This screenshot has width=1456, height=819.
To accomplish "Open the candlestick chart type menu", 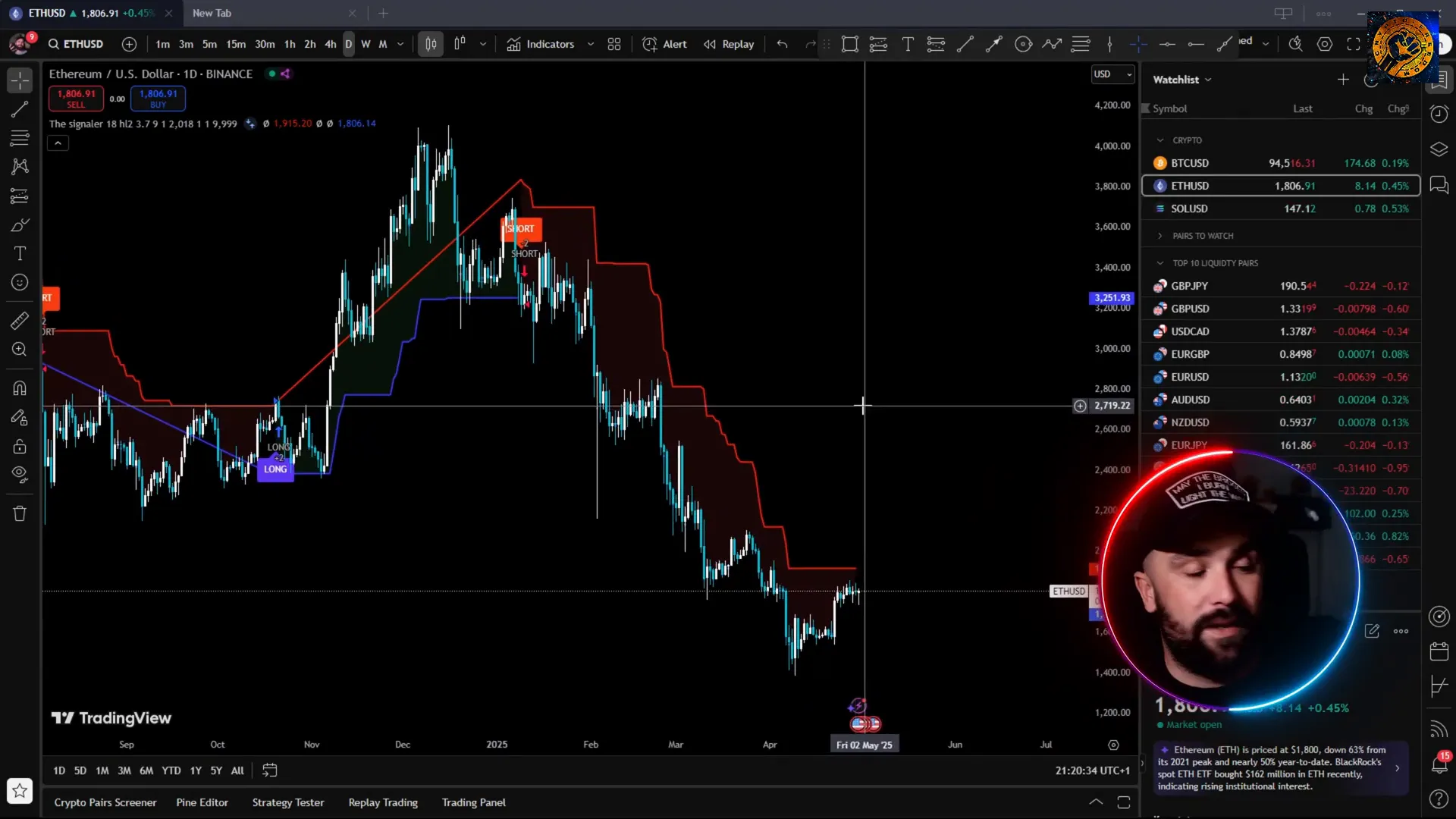I will (431, 44).
